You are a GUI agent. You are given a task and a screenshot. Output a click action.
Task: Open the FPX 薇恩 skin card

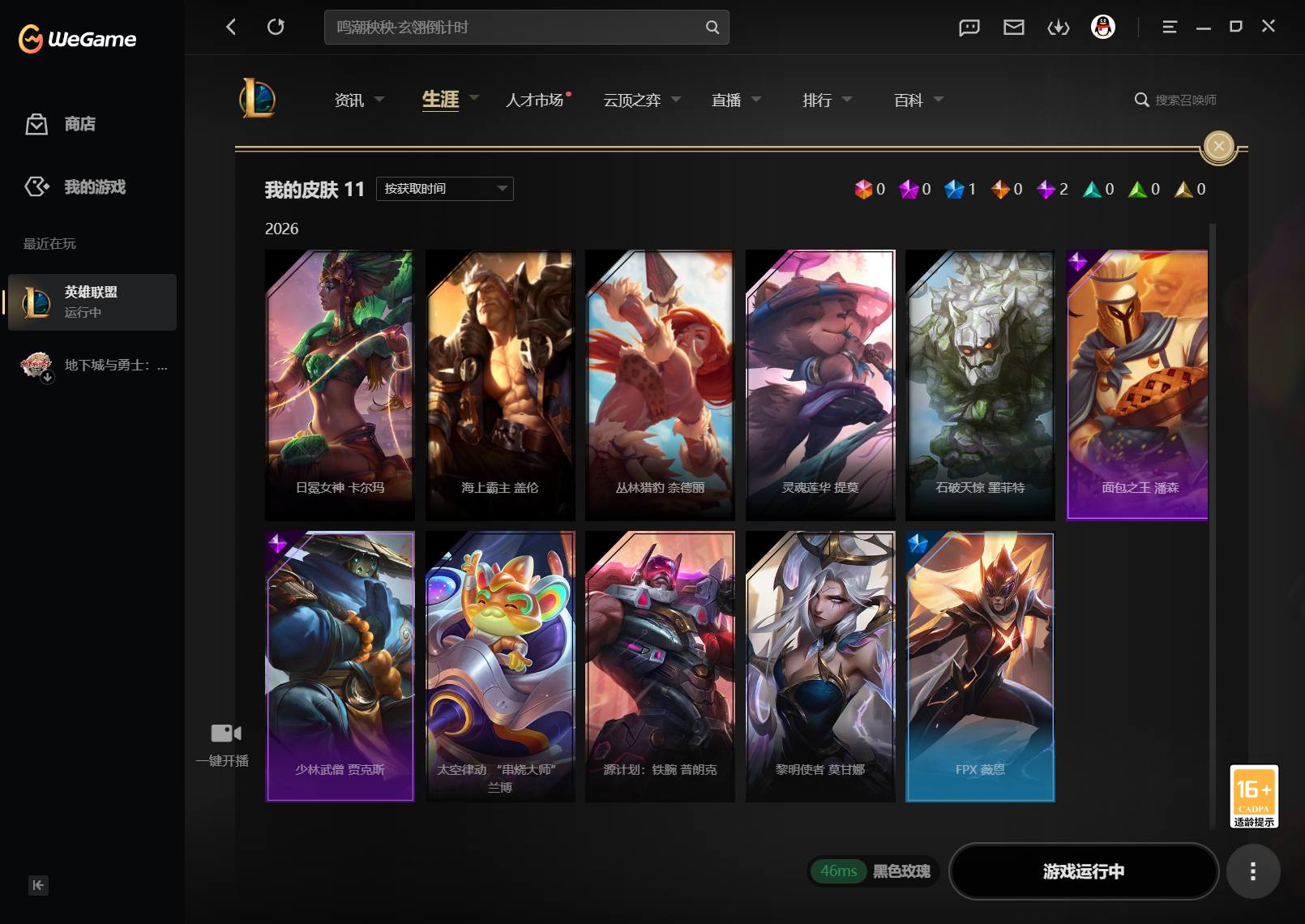click(x=981, y=667)
